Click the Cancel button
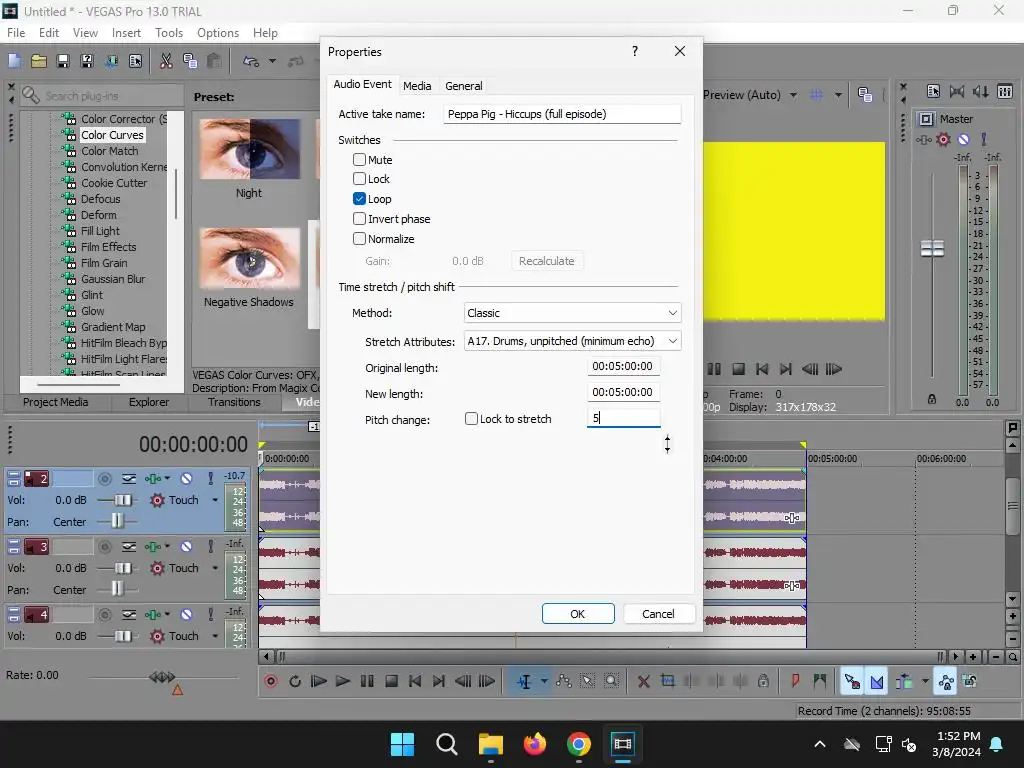1024x768 pixels. [x=658, y=614]
